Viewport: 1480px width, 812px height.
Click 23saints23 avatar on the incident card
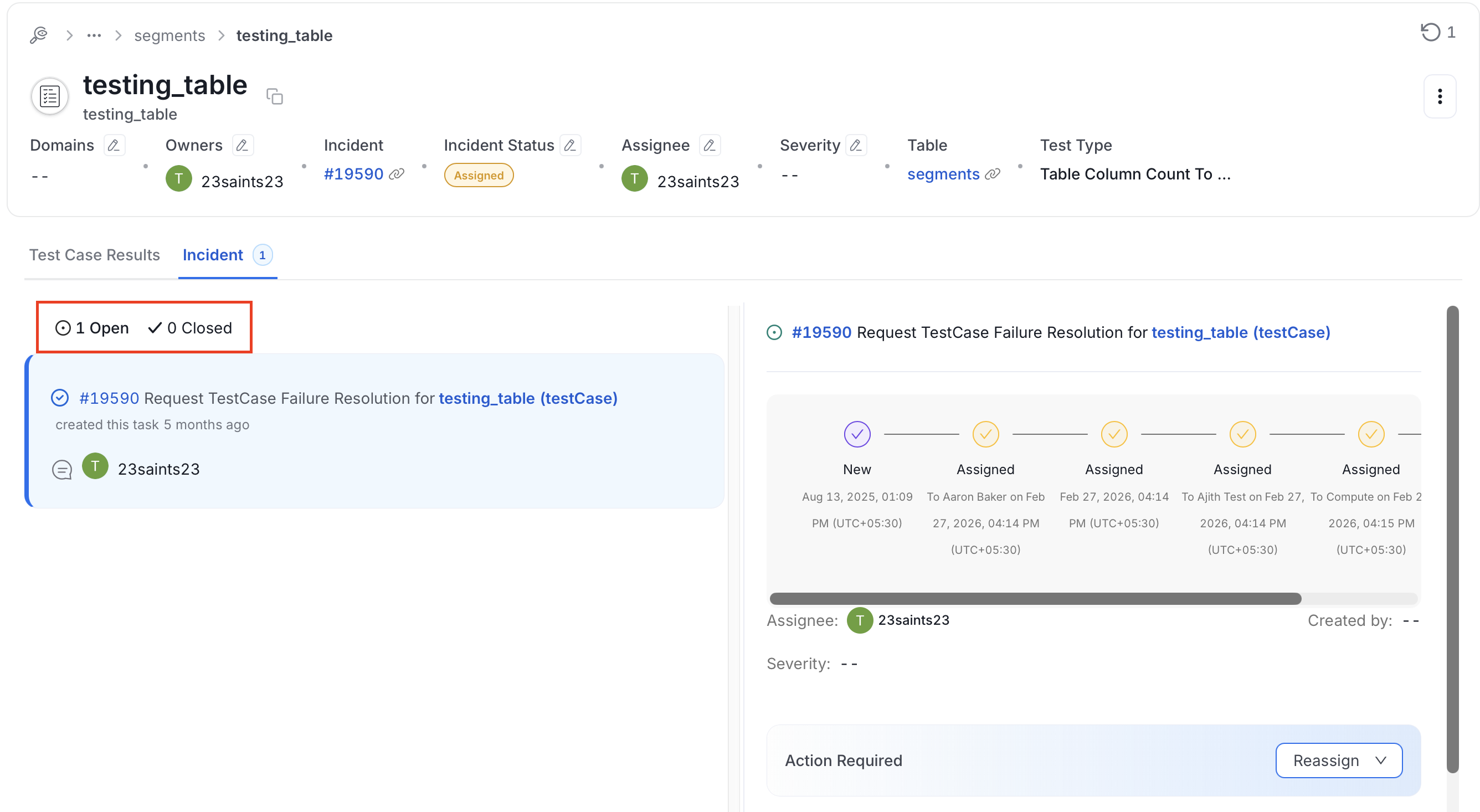click(x=95, y=466)
